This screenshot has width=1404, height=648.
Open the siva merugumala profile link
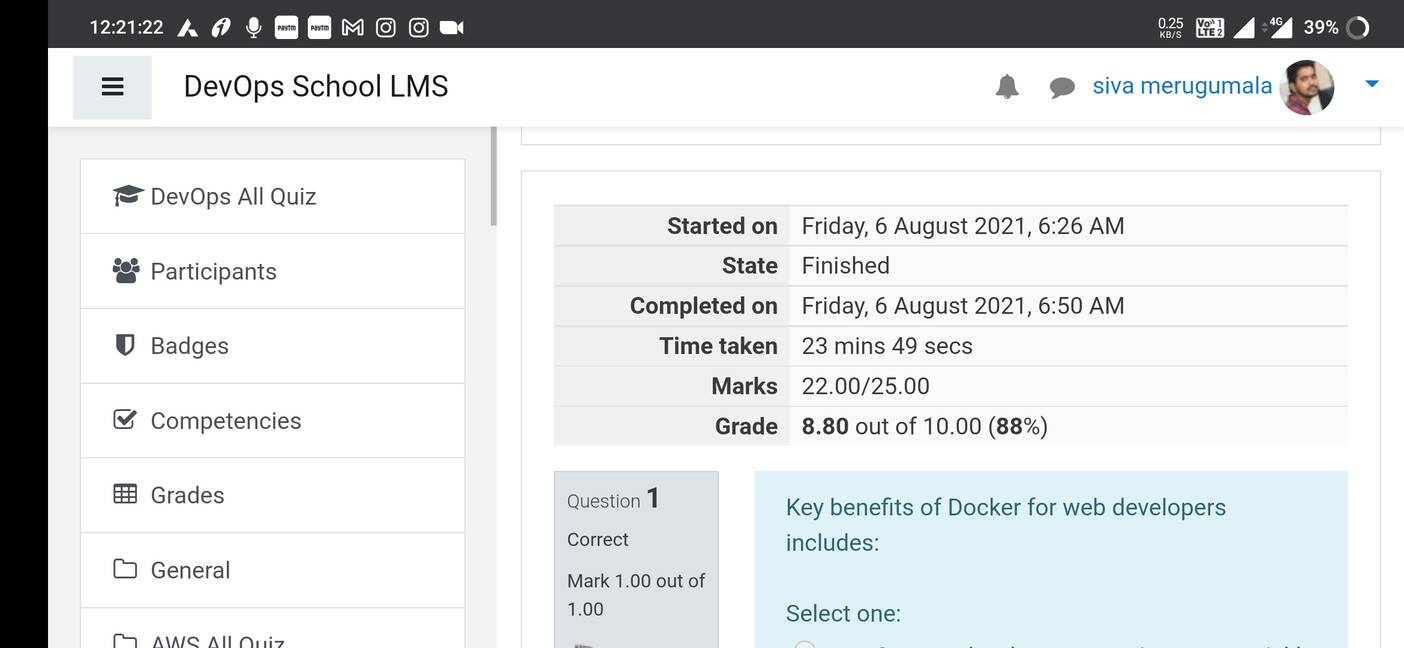(1181, 86)
